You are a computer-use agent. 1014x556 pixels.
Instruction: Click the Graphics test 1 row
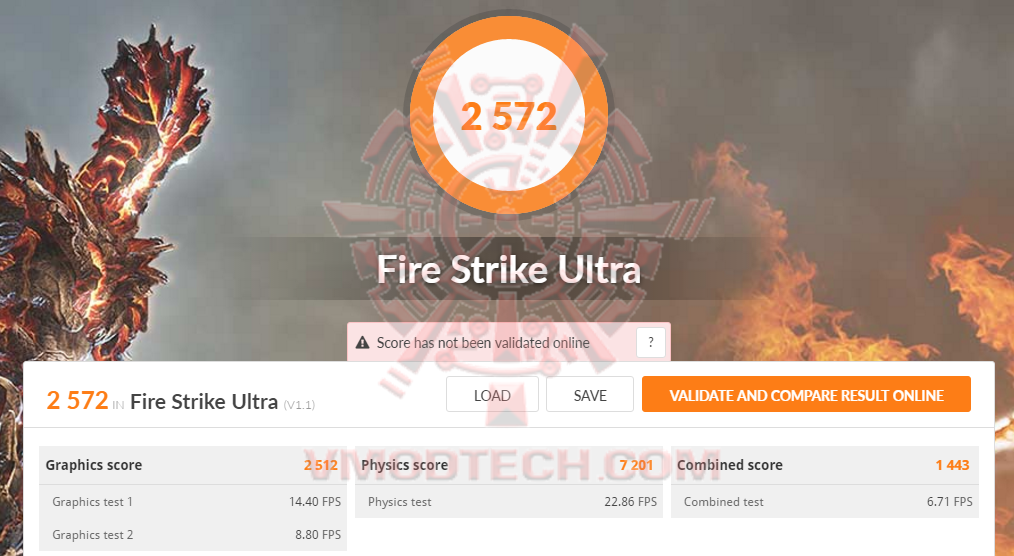click(x=193, y=502)
